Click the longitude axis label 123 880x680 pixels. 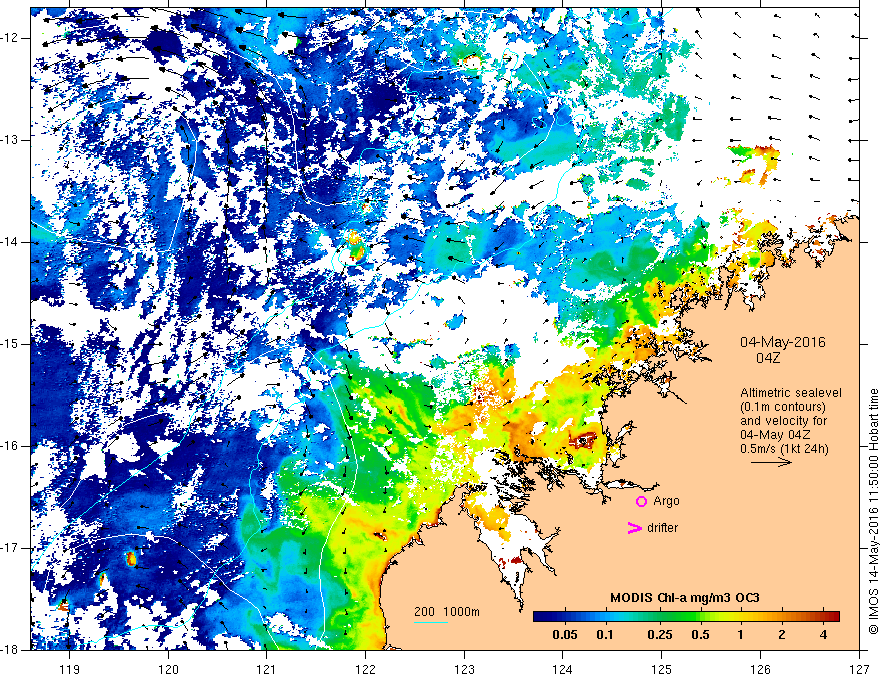[464, 669]
